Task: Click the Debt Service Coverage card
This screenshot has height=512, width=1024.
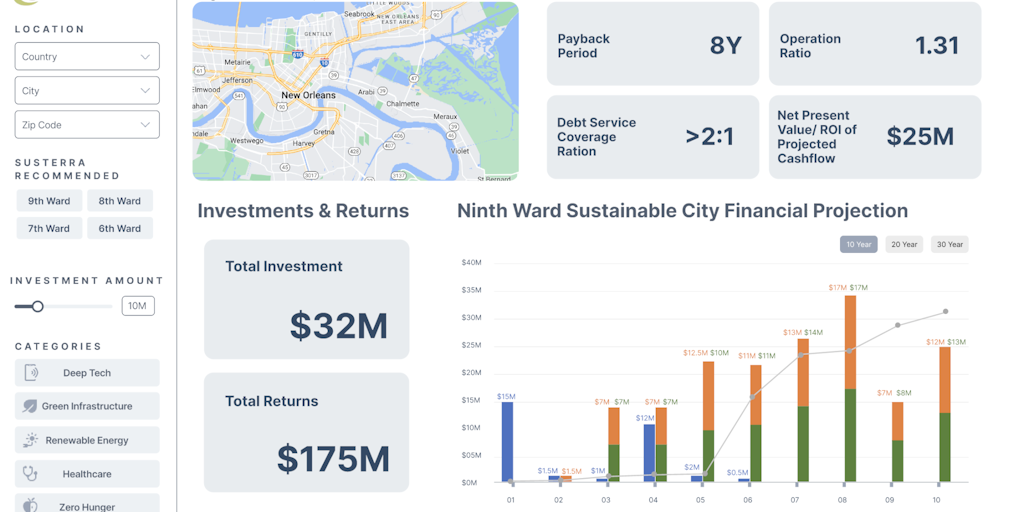Action: point(653,137)
